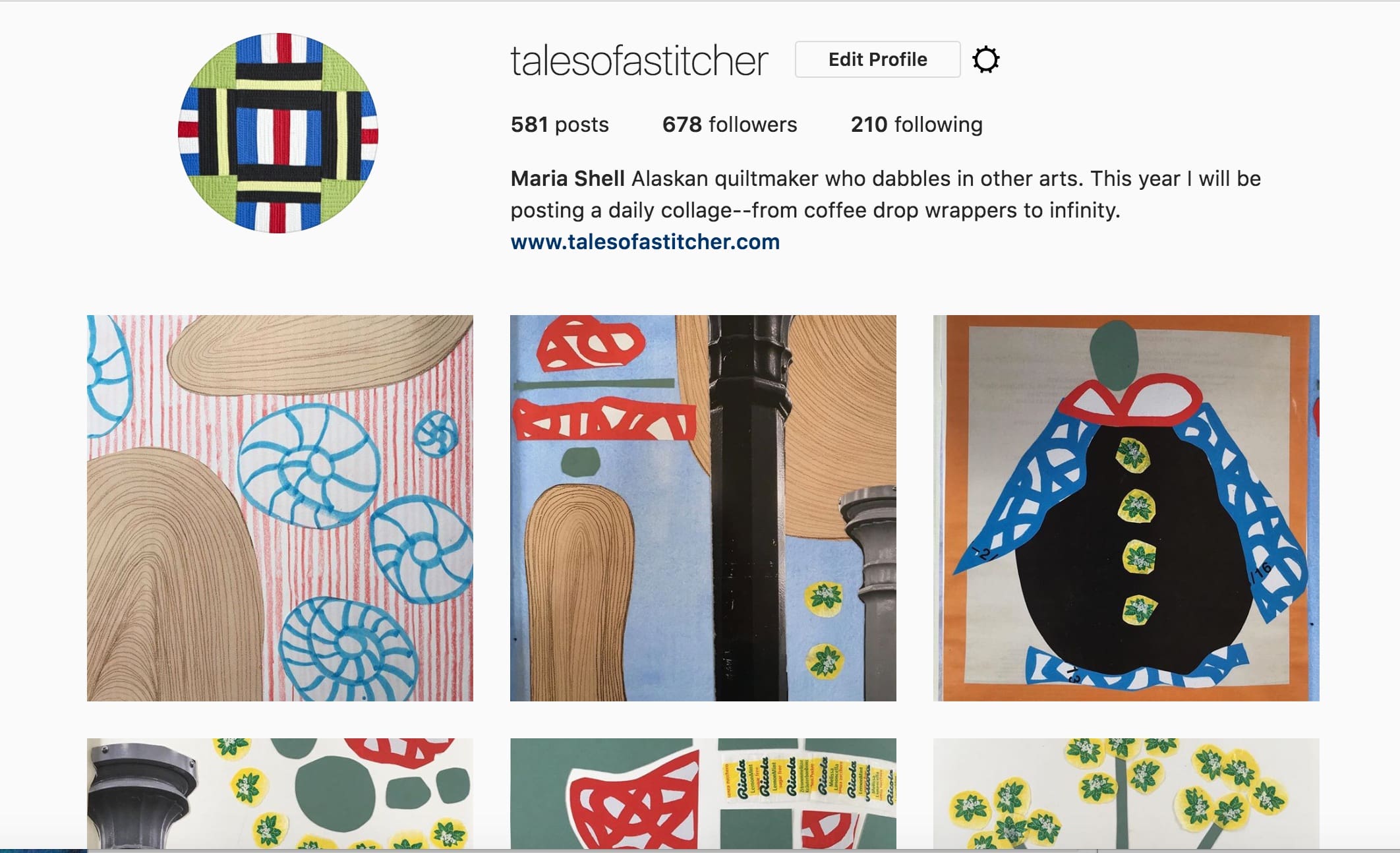Screen dimensions: 1400x853
Task: Click the Edit Profile button
Action: (877, 59)
